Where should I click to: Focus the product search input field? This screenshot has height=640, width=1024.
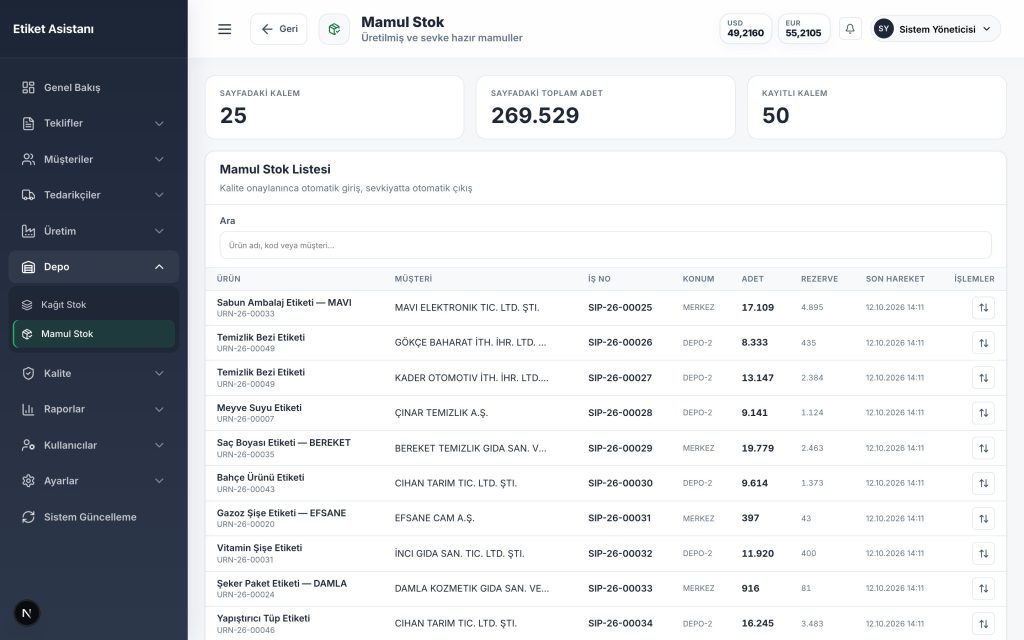click(x=605, y=246)
